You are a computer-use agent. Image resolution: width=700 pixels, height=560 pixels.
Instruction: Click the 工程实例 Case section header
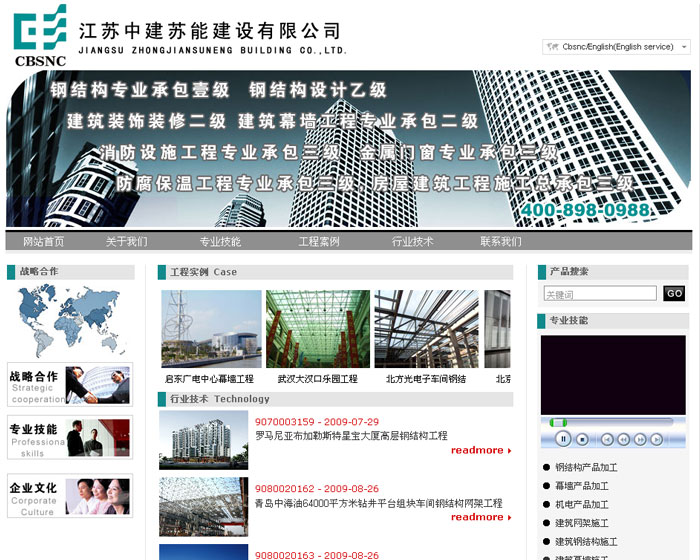click(335, 272)
